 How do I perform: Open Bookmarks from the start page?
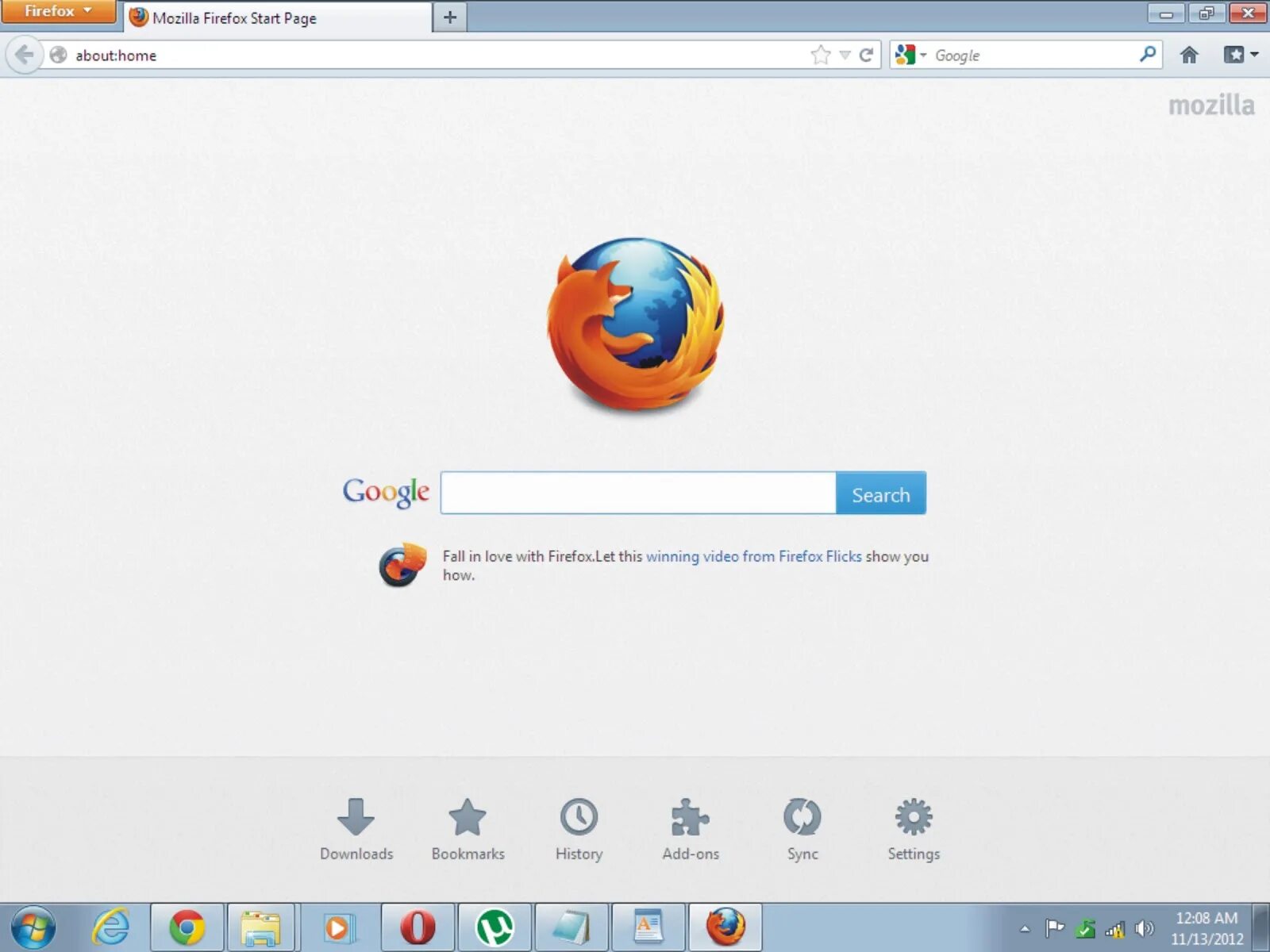[468, 830]
